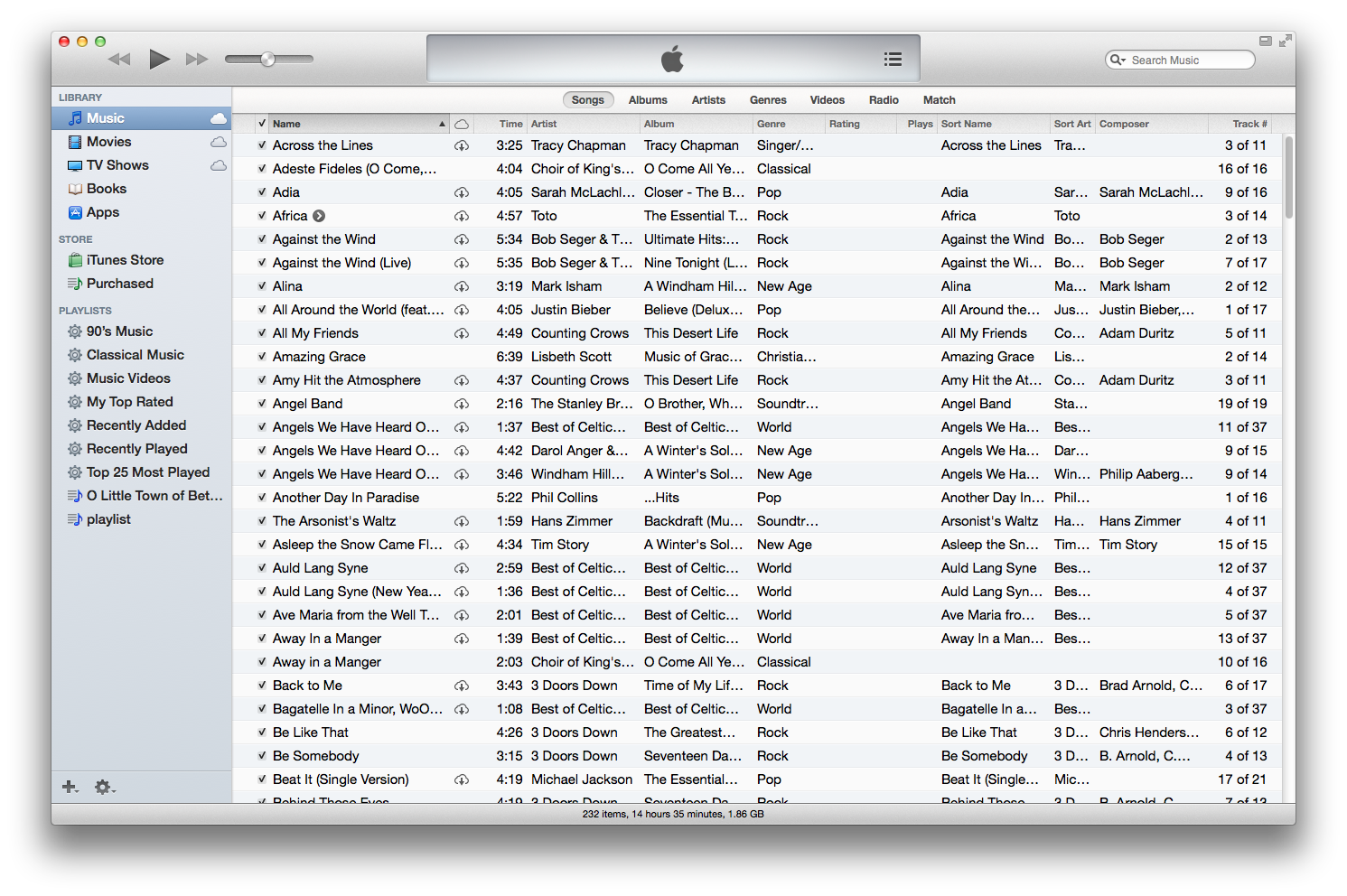The width and height of the screenshot is (1347, 896).
Task: Uncheck the Across the Lines song
Action: coord(262,145)
